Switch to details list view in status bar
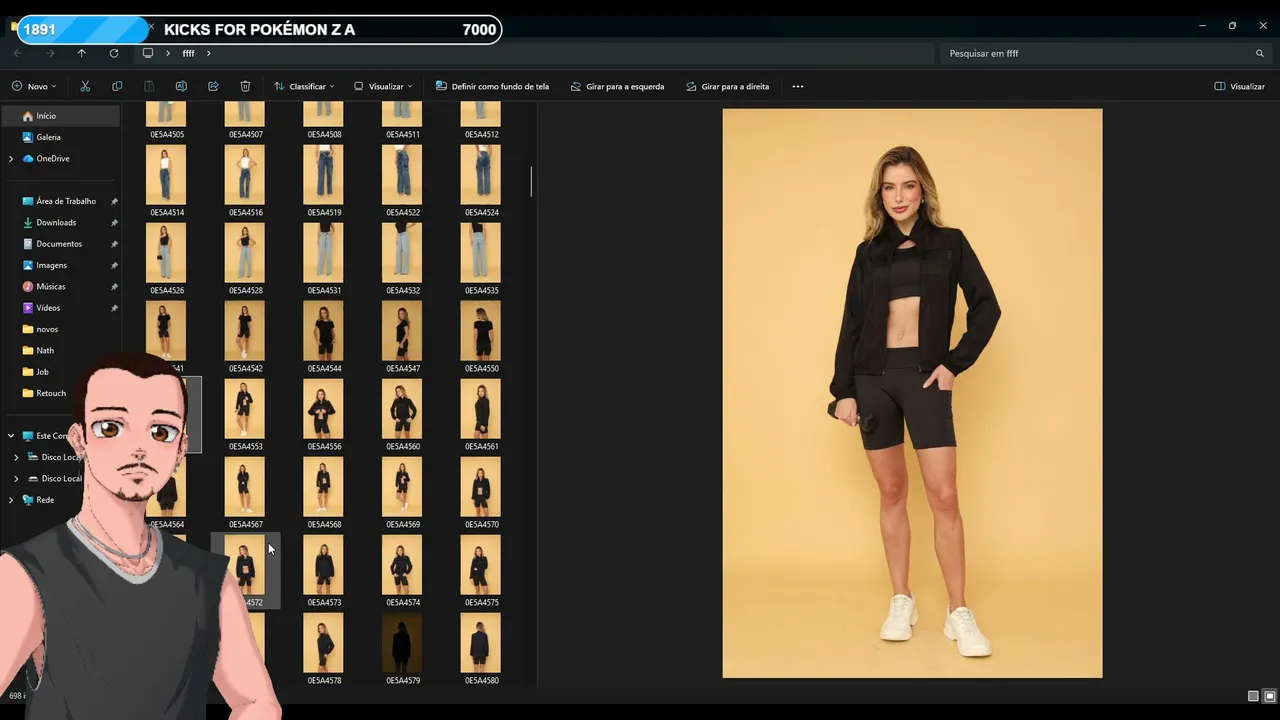 tap(1253, 696)
